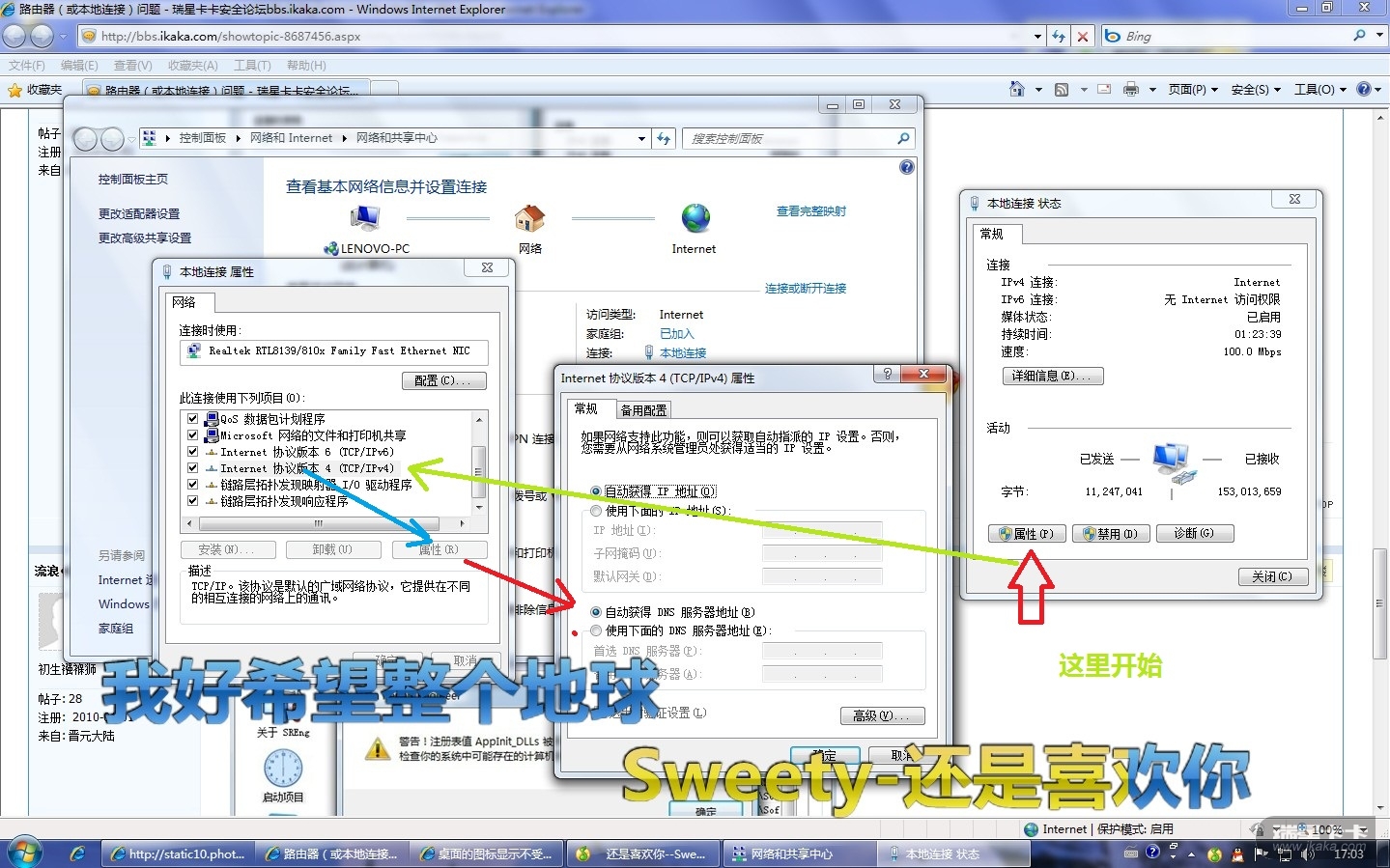The width and height of the screenshot is (1390, 868).
Task: Refresh the Control Panel address bar
Action: coord(664,139)
